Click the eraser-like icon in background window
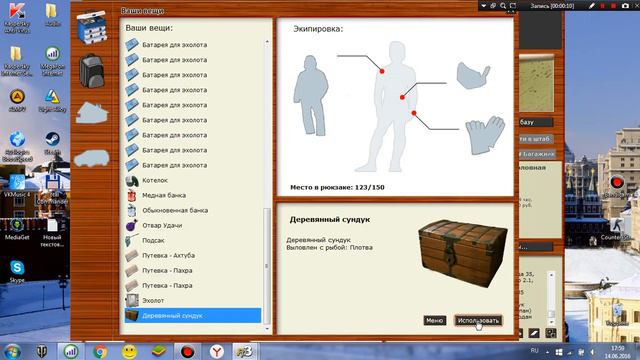This screenshot has height=360, width=640. click(534, 333)
